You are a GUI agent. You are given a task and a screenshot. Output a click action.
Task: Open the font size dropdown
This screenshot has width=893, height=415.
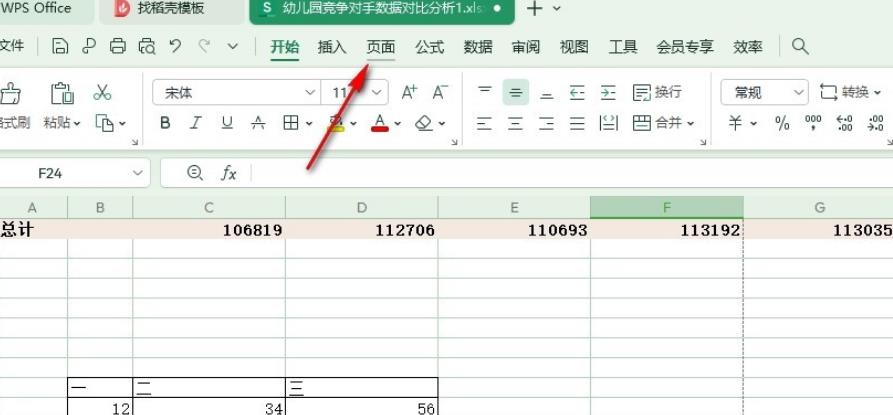[376, 92]
